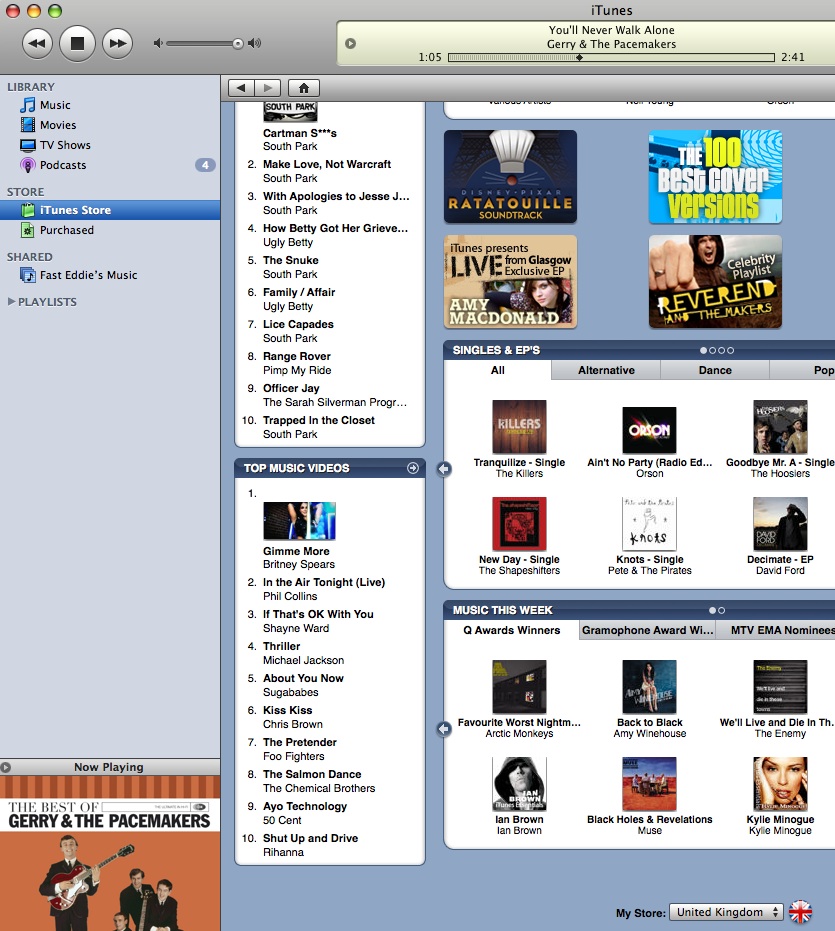Open the My Store country dropdown

click(726, 912)
